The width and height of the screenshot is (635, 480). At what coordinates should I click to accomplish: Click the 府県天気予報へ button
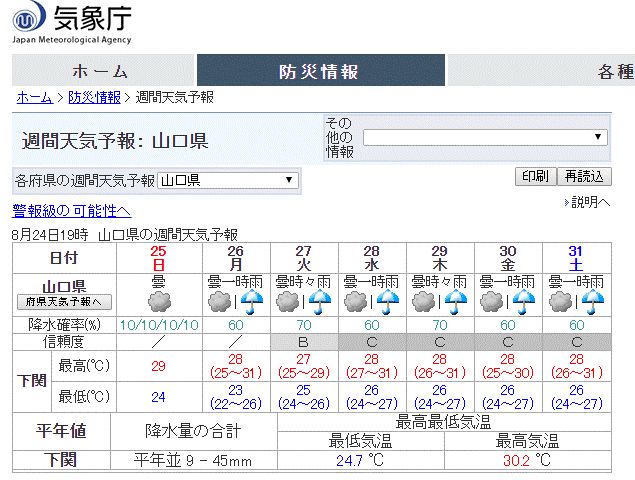64,302
